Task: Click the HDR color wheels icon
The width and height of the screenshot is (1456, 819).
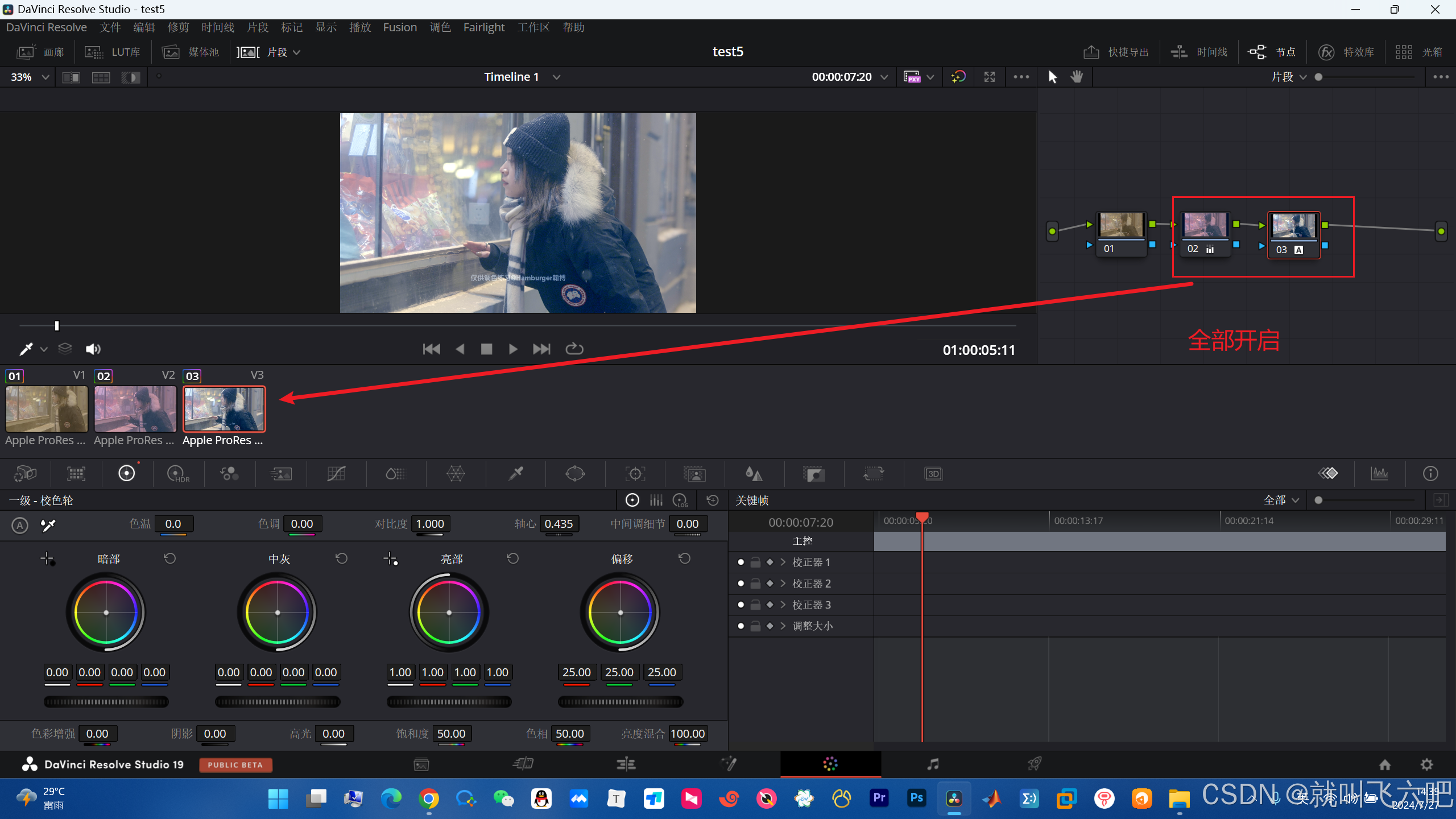Action: pos(177,474)
